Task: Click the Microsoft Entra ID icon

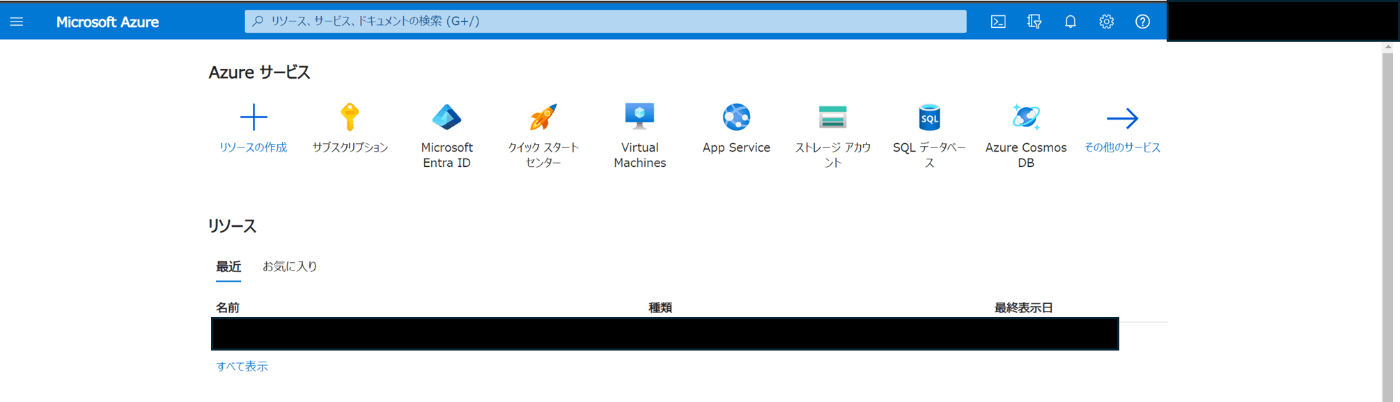Action: click(446, 118)
